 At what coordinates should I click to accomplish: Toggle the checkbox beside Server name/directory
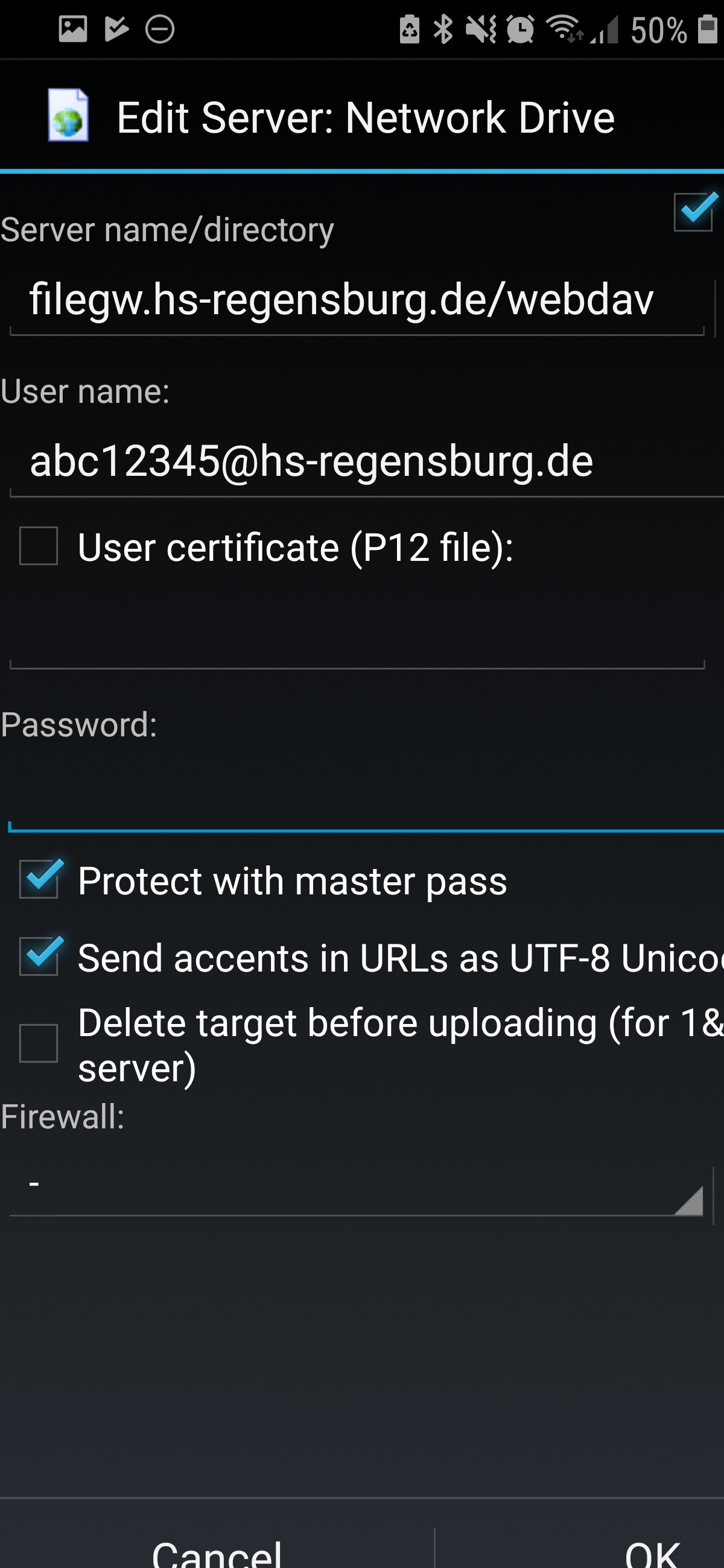pos(693,212)
